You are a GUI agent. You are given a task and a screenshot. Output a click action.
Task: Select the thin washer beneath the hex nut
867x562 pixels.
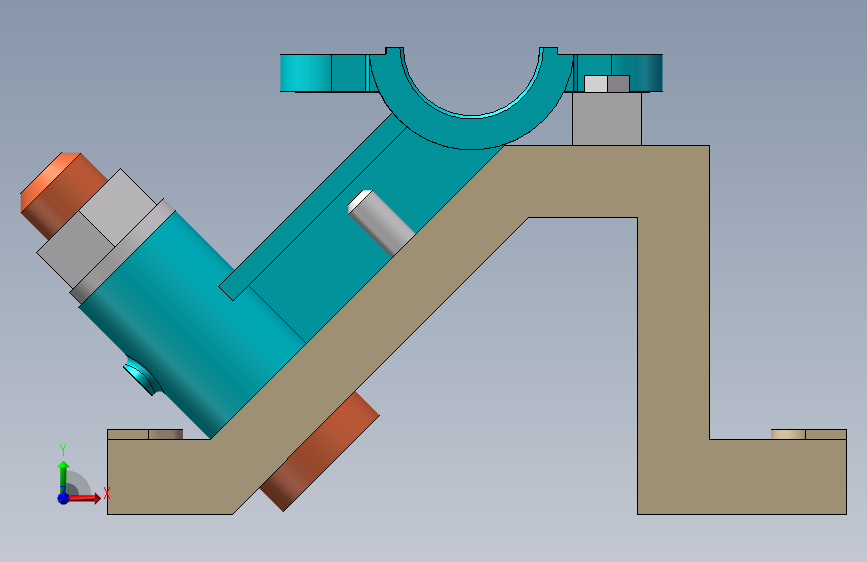tap(123, 252)
